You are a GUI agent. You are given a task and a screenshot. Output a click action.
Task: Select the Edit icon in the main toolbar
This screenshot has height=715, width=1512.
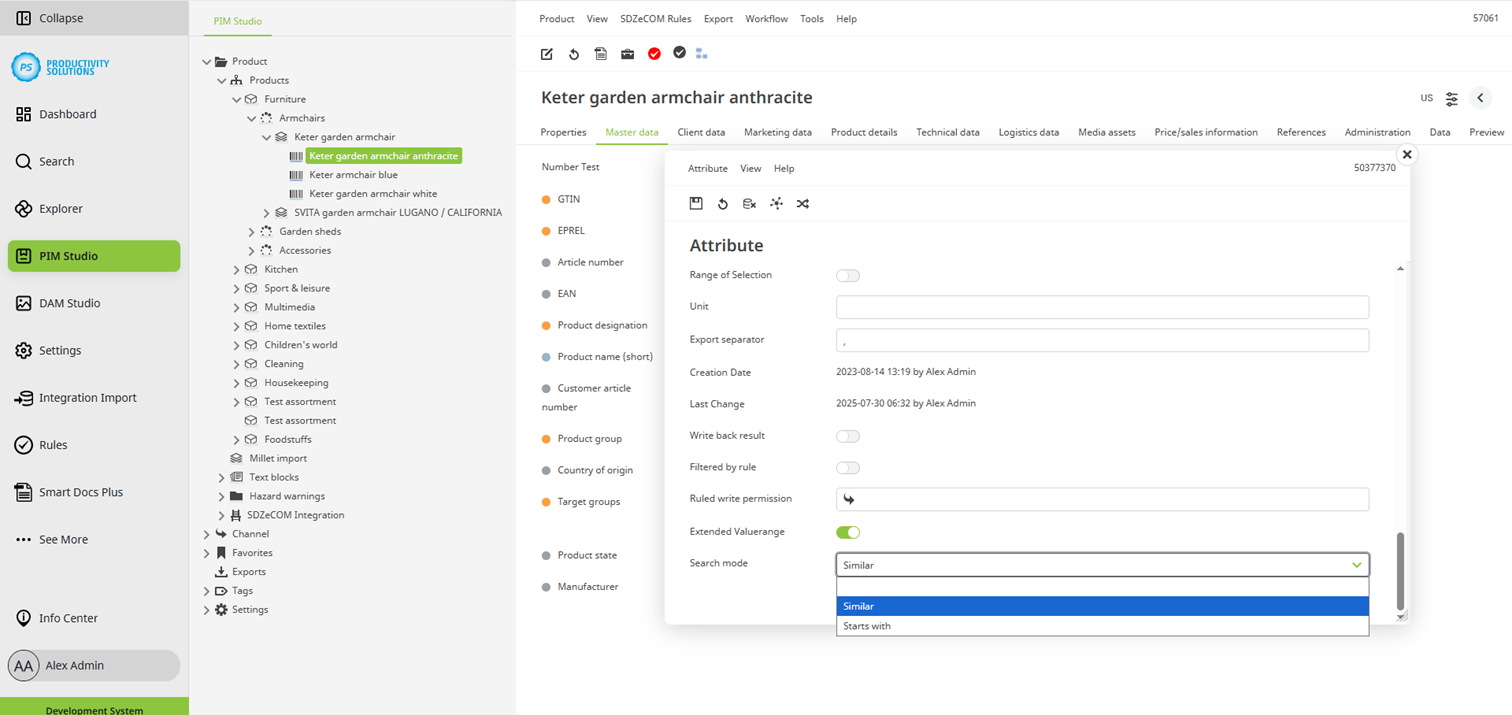coord(546,54)
